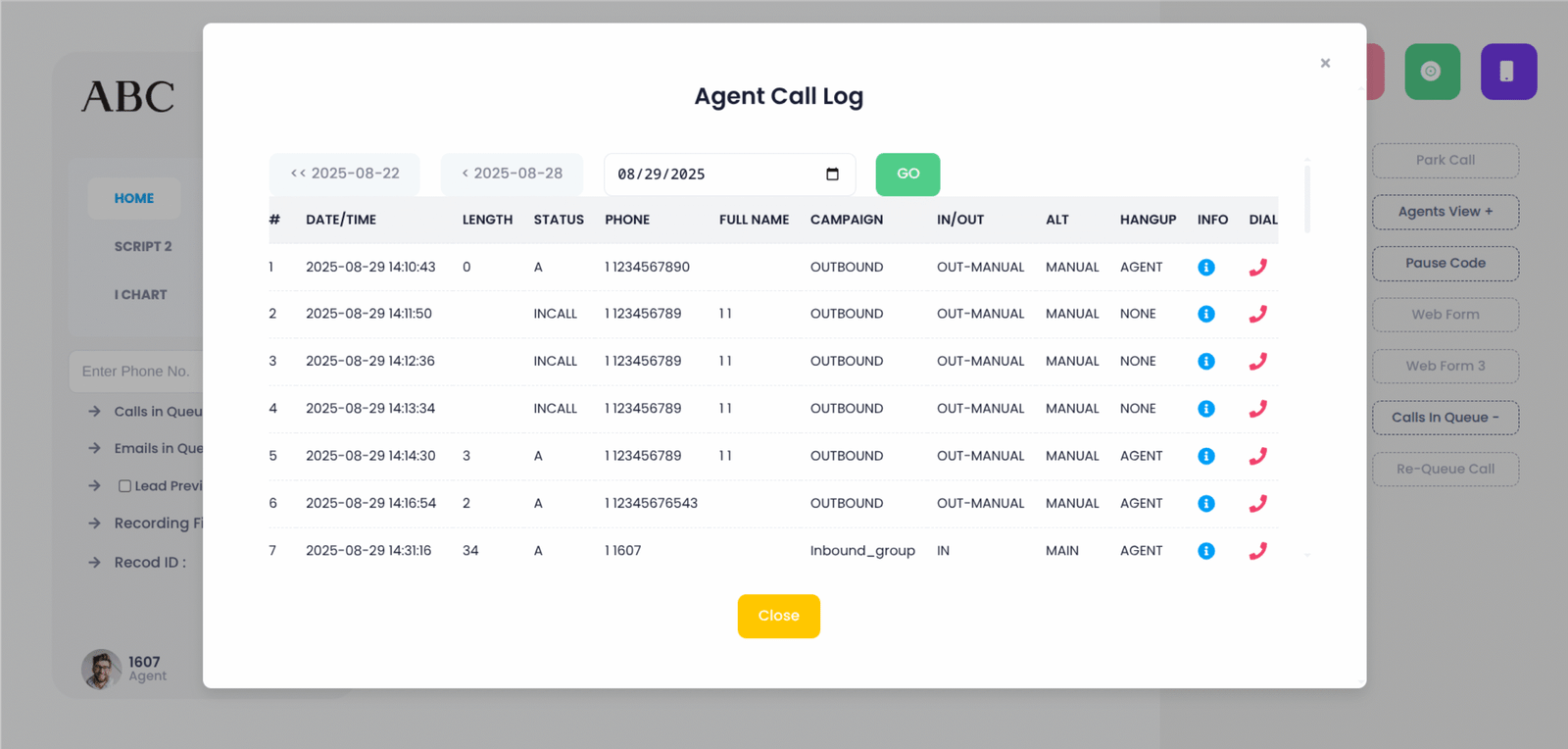Click the yellow Close button

tap(778, 616)
